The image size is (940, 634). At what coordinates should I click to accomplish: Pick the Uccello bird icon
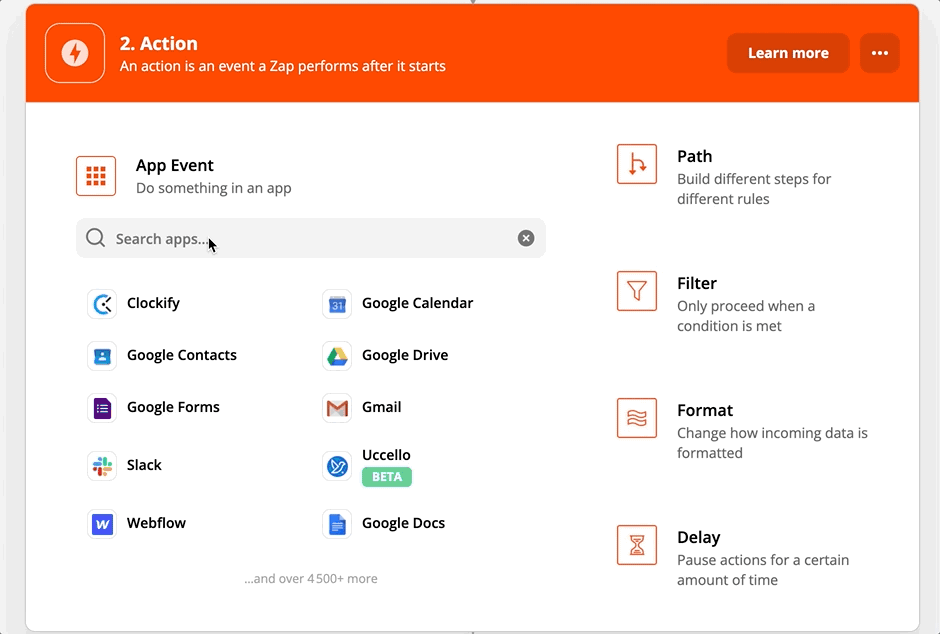click(x=337, y=466)
